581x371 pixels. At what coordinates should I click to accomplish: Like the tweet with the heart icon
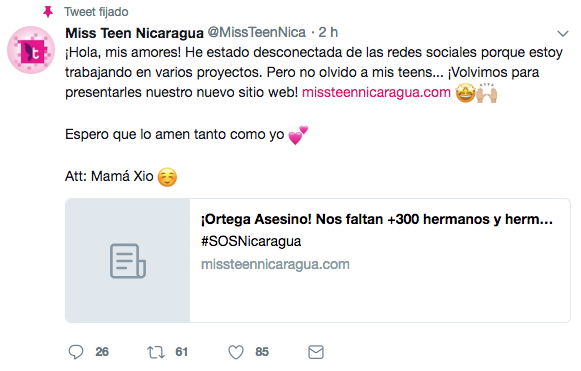coord(236,352)
